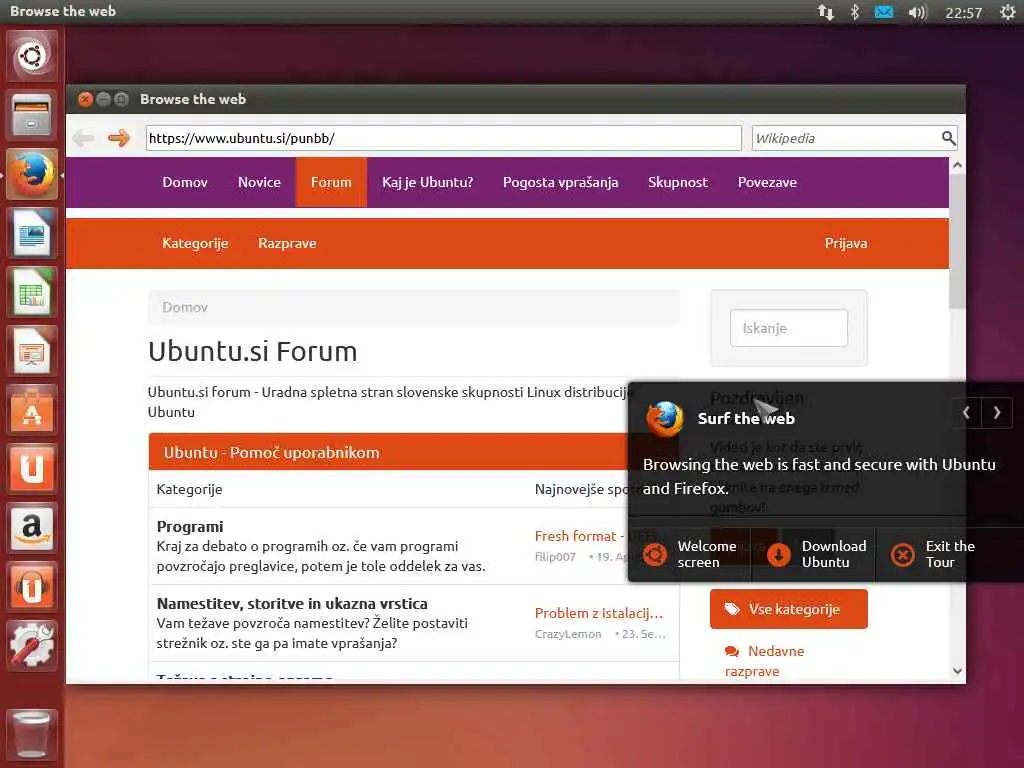Open System Settings in the launcher
This screenshot has width=1024, height=768.
click(31, 645)
